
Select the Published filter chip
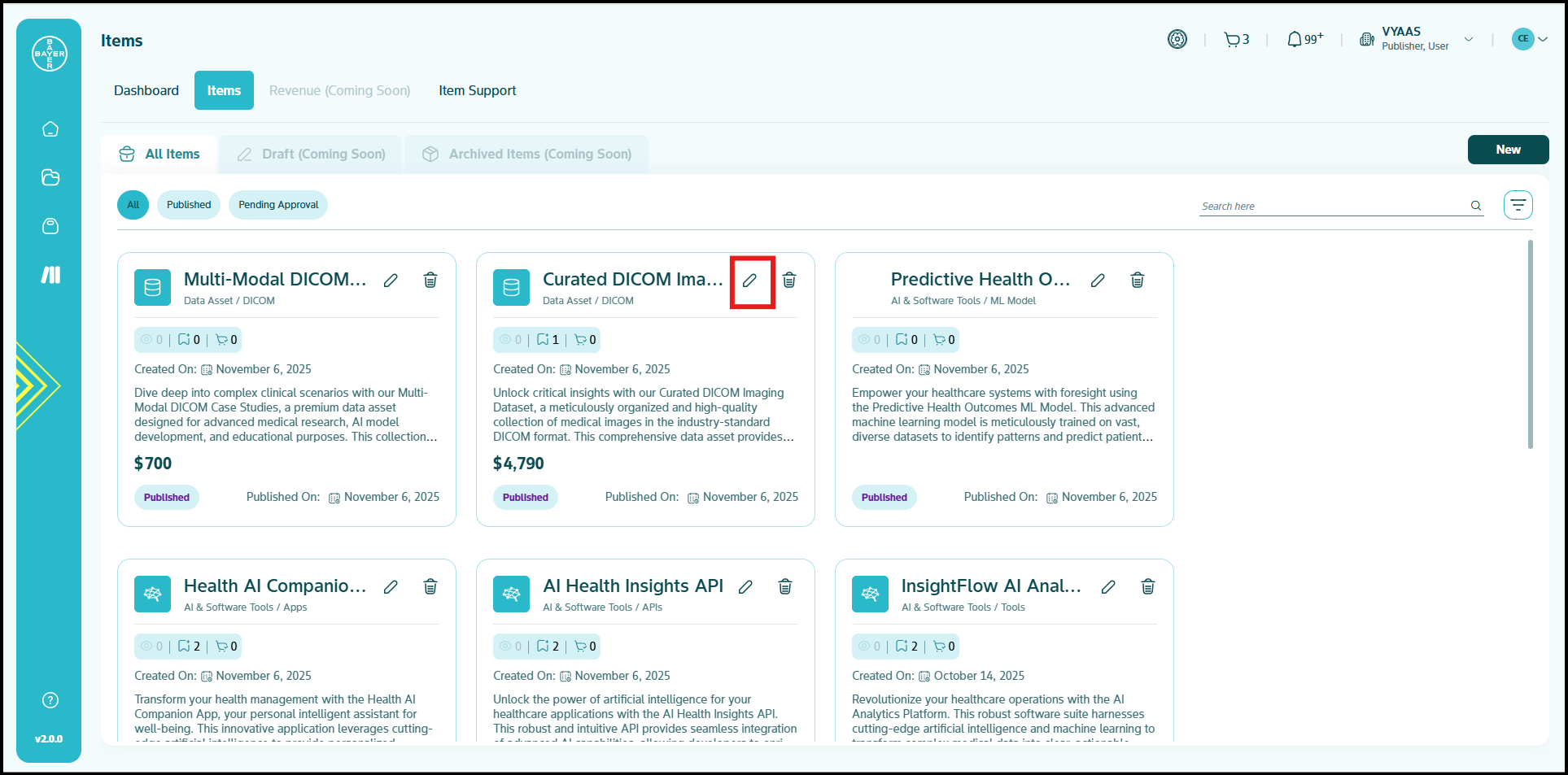click(189, 205)
